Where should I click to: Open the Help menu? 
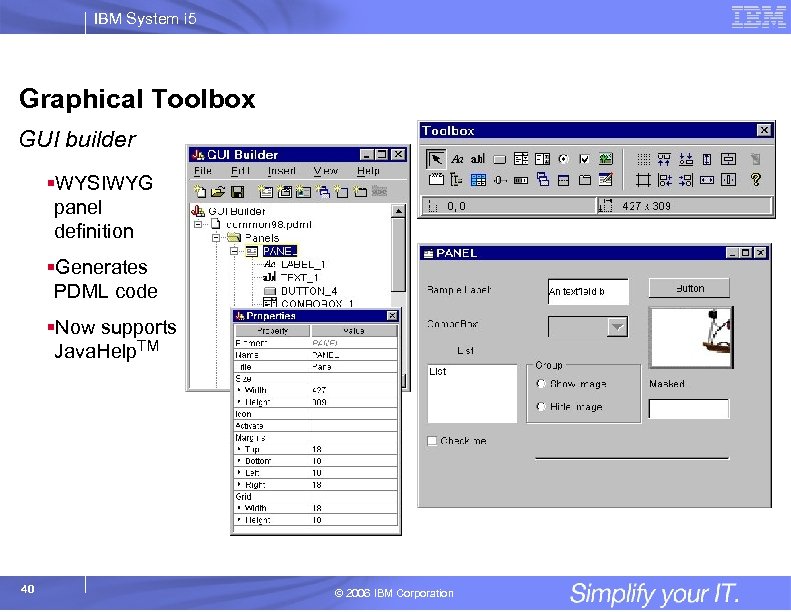coord(368,171)
